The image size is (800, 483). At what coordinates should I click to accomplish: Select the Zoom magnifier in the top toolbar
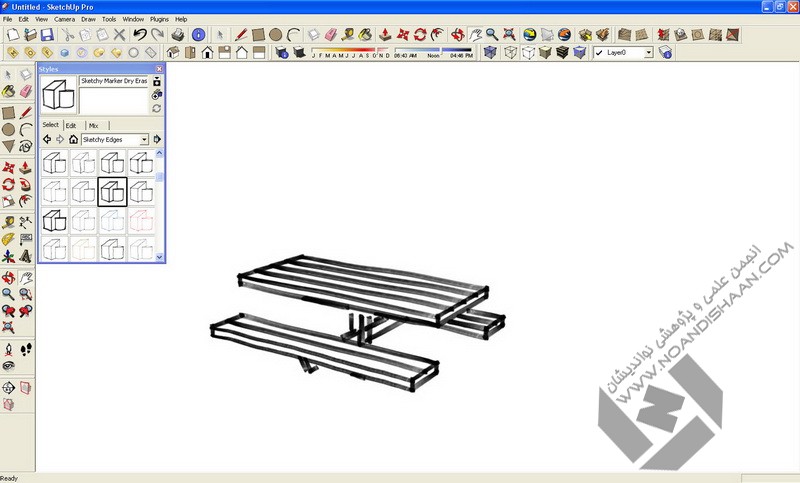click(493, 35)
